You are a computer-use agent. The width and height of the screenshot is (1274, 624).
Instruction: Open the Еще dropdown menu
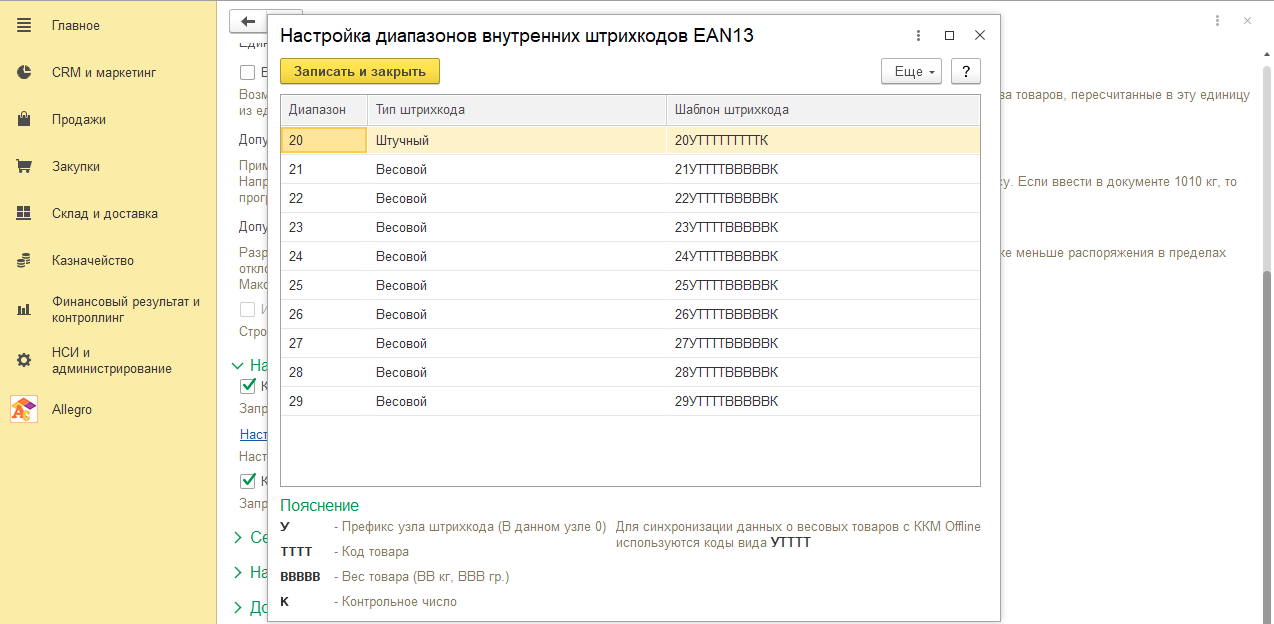(911, 71)
